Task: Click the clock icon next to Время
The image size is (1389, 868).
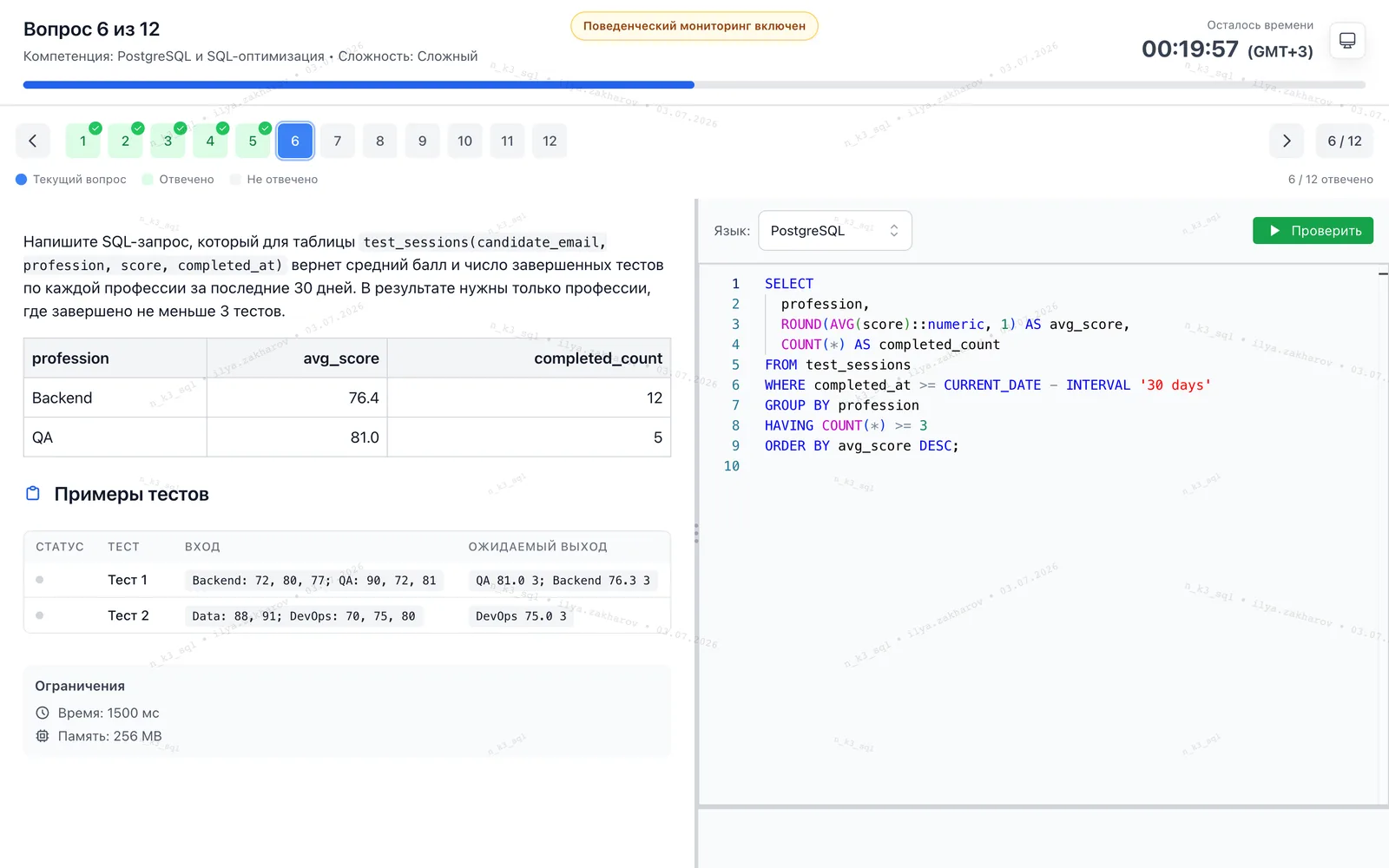Action: (x=43, y=713)
